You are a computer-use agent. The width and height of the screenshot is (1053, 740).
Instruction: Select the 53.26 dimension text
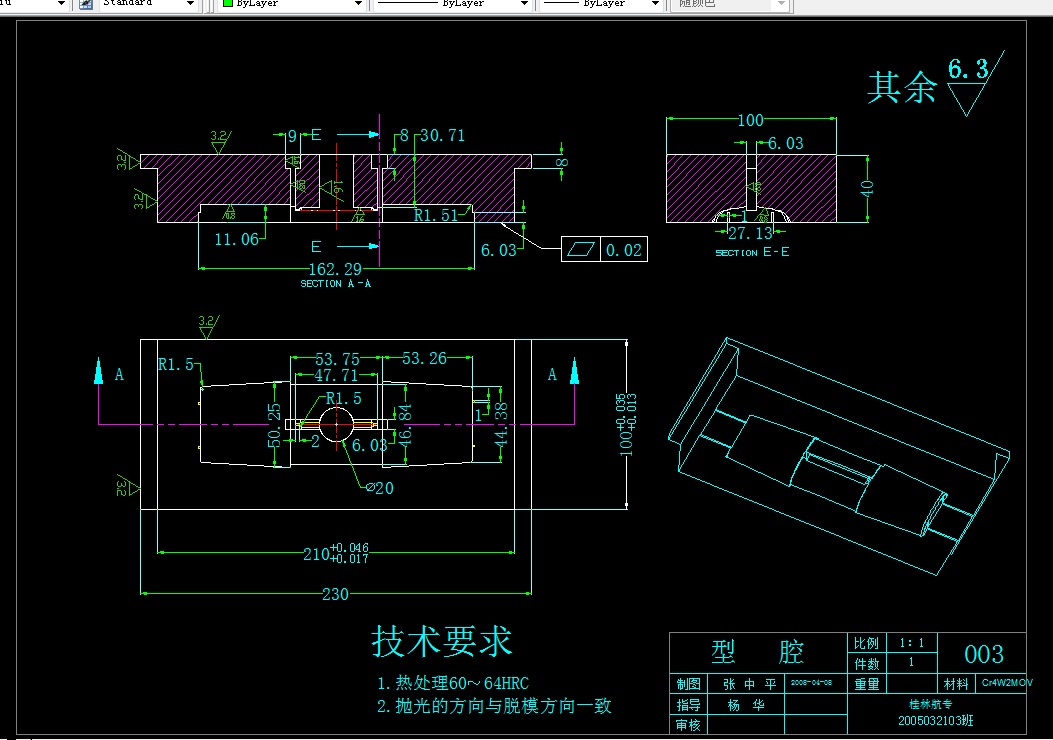[424, 359]
